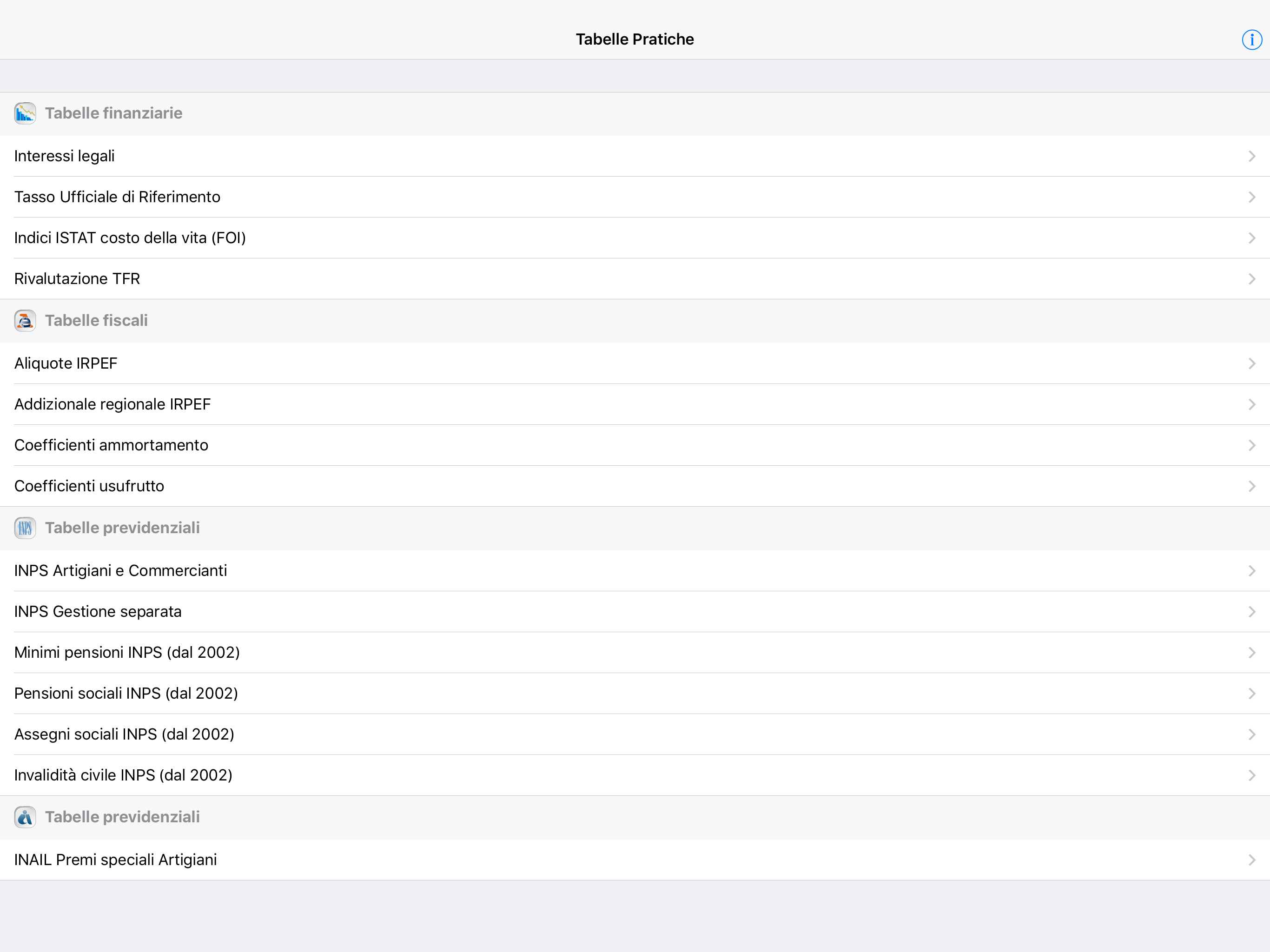Screen dimensions: 1270x952
Task: Click the Tabelle fiscali section icon
Action: [x=25, y=321]
